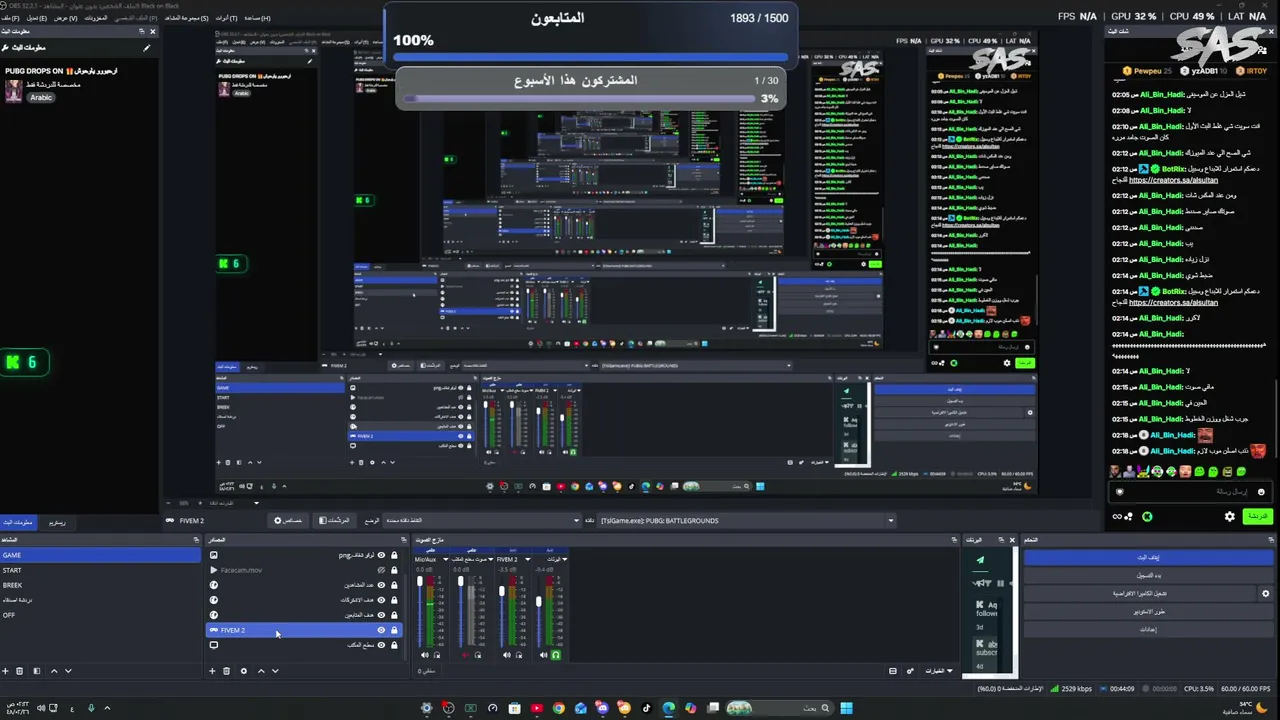This screenshot has height=720, width=1280.
Task: Toggle the eye for the هدف المتابعين source
Action: (x=381, y=615)
